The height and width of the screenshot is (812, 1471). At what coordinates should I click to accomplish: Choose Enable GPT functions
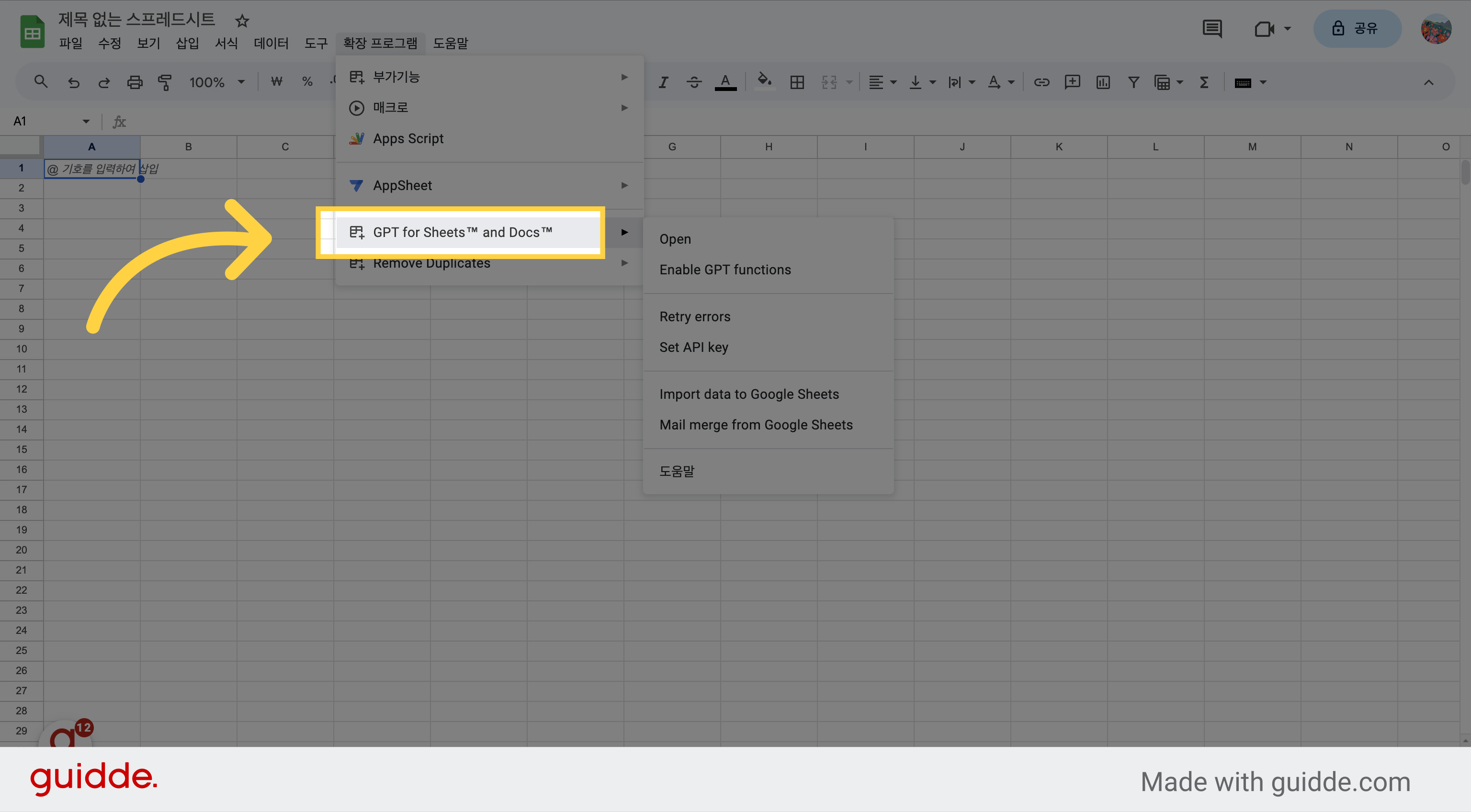tap(768, 270)
